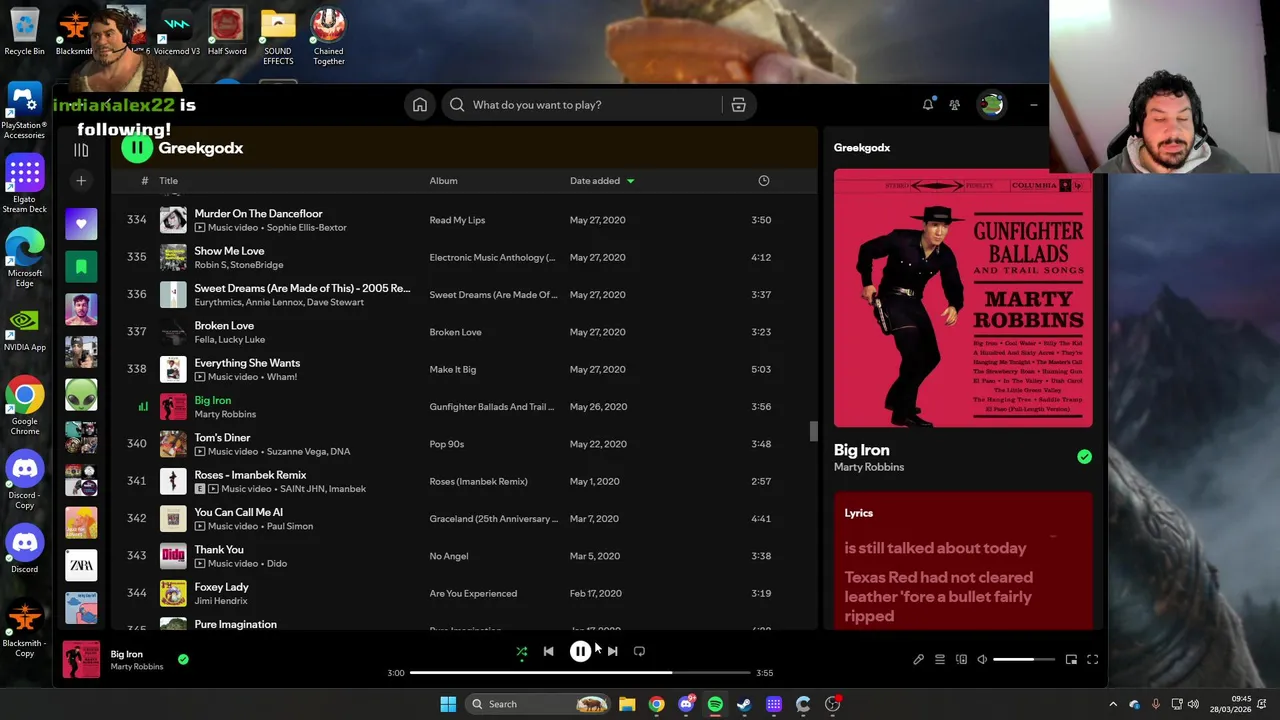
Task: Toggle the repeat mode
Action: click(x=639, y=651)
